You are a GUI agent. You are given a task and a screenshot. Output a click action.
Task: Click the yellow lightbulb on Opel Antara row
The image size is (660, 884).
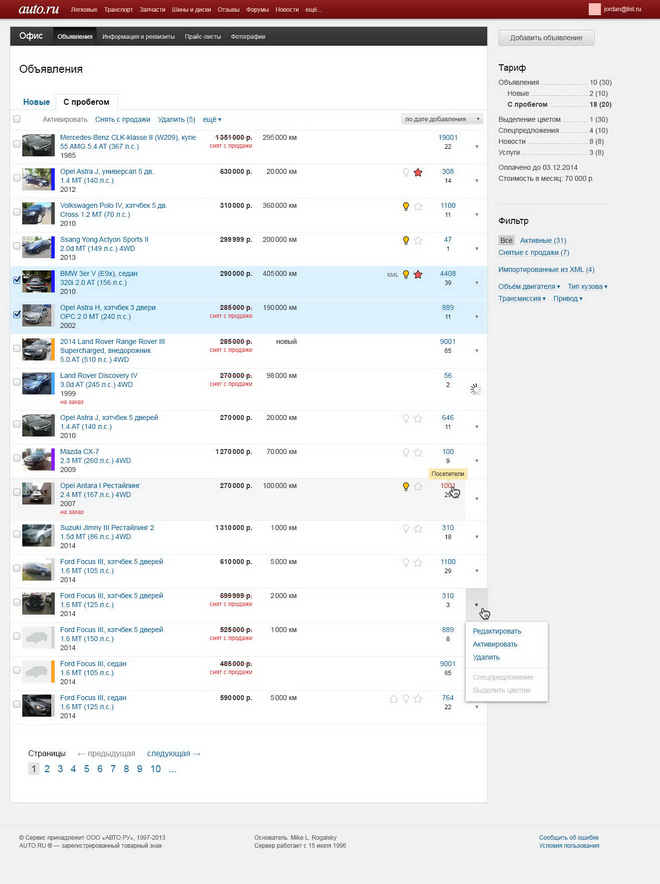(x=405, y=487)
